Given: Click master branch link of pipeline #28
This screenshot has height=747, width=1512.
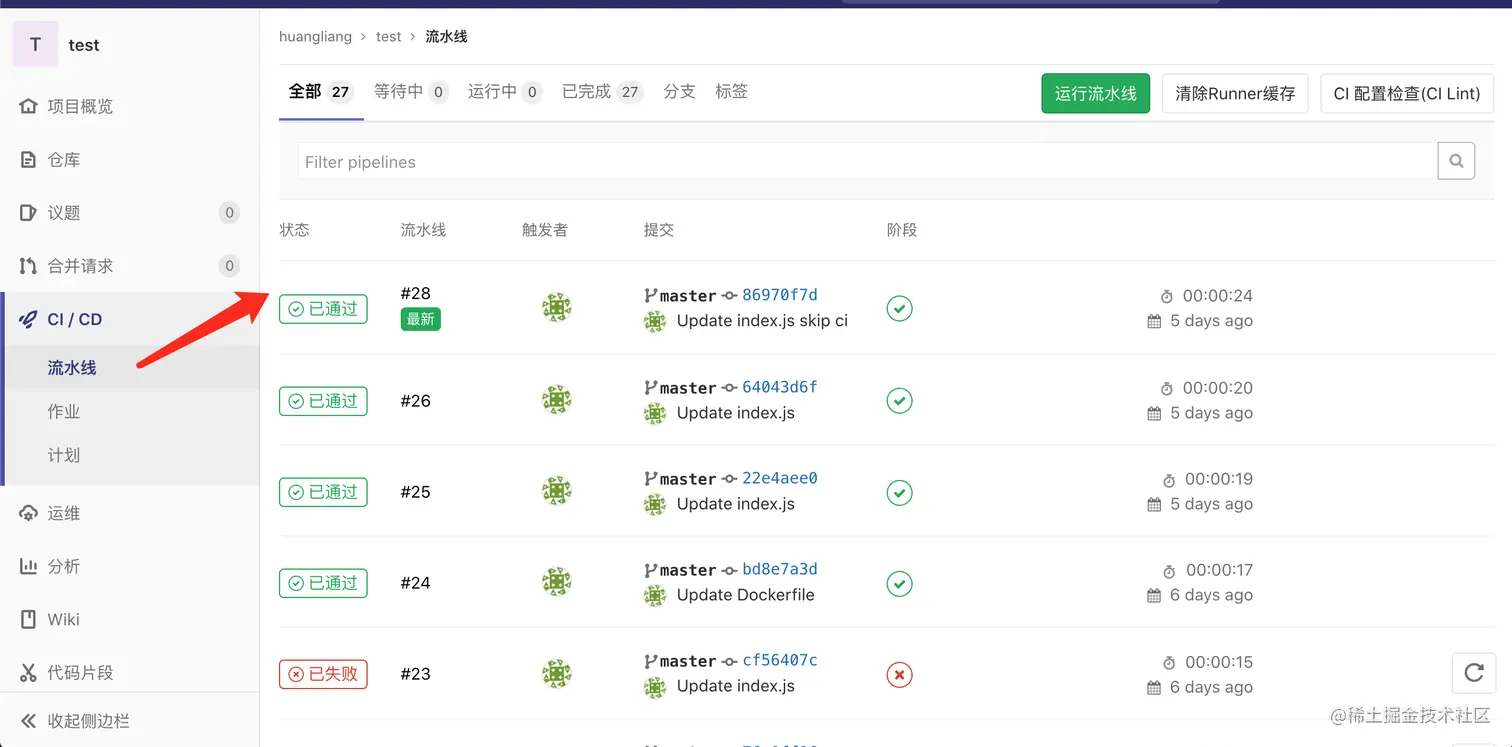Looking at the screenshot, I should click(x=688, y=296).
